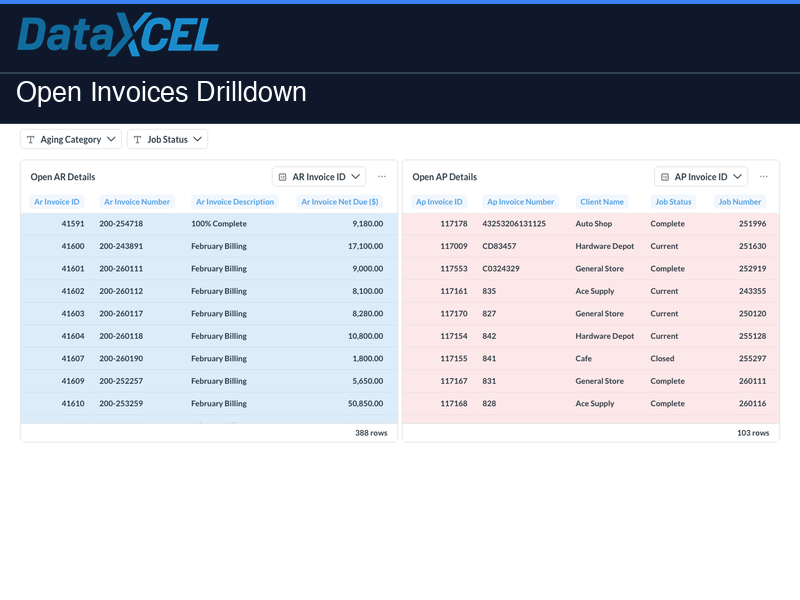Click the Job Status column header
This screenshot has height=600, width=800.
pos(673,202)
